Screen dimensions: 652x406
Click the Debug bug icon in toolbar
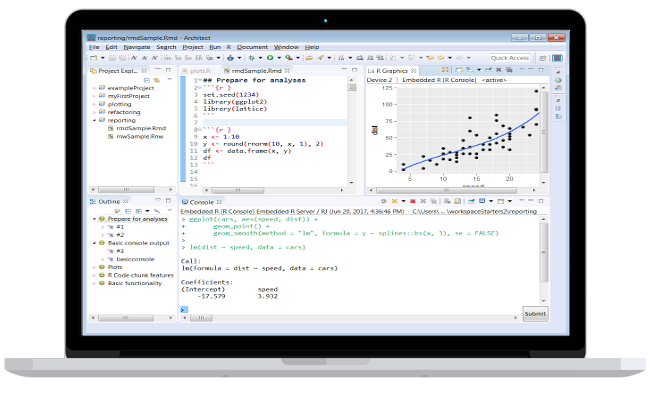[x=252, y=58]
